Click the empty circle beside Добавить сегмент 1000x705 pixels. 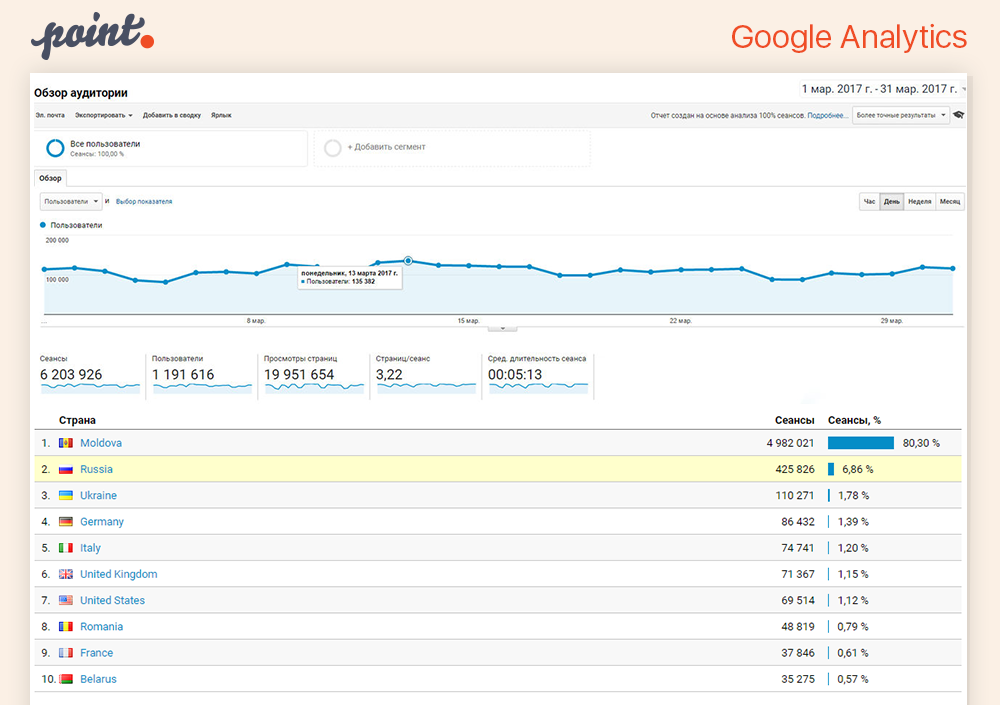tap(333, 148)
